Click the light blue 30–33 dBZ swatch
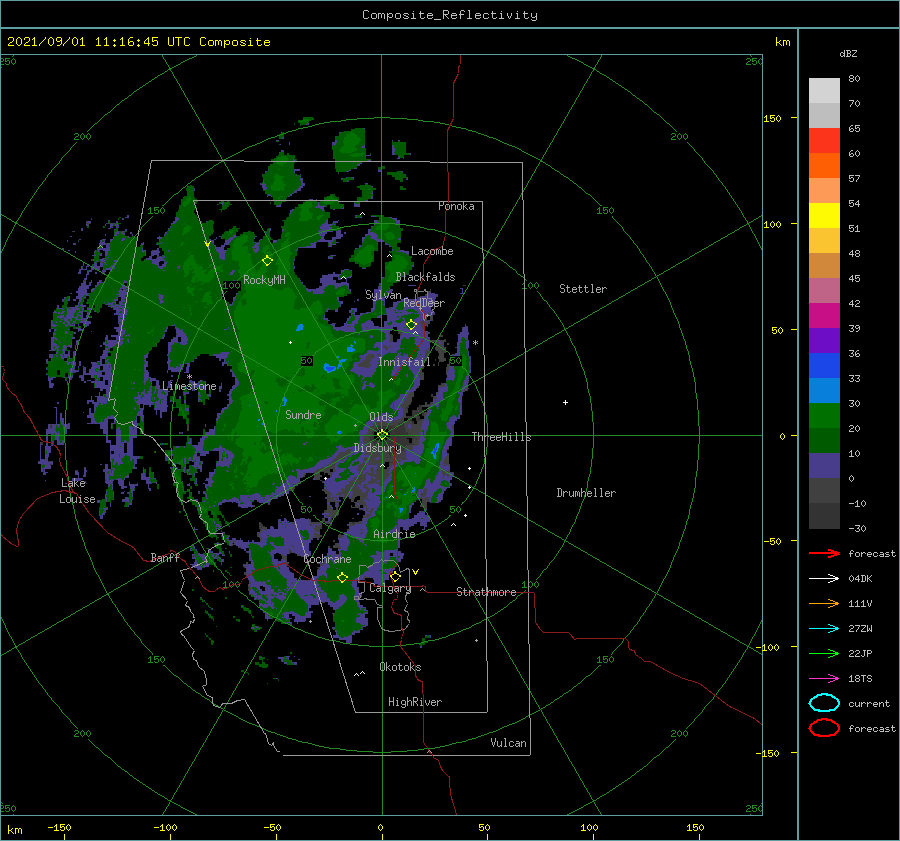900x841 pixels. point(824,391)
